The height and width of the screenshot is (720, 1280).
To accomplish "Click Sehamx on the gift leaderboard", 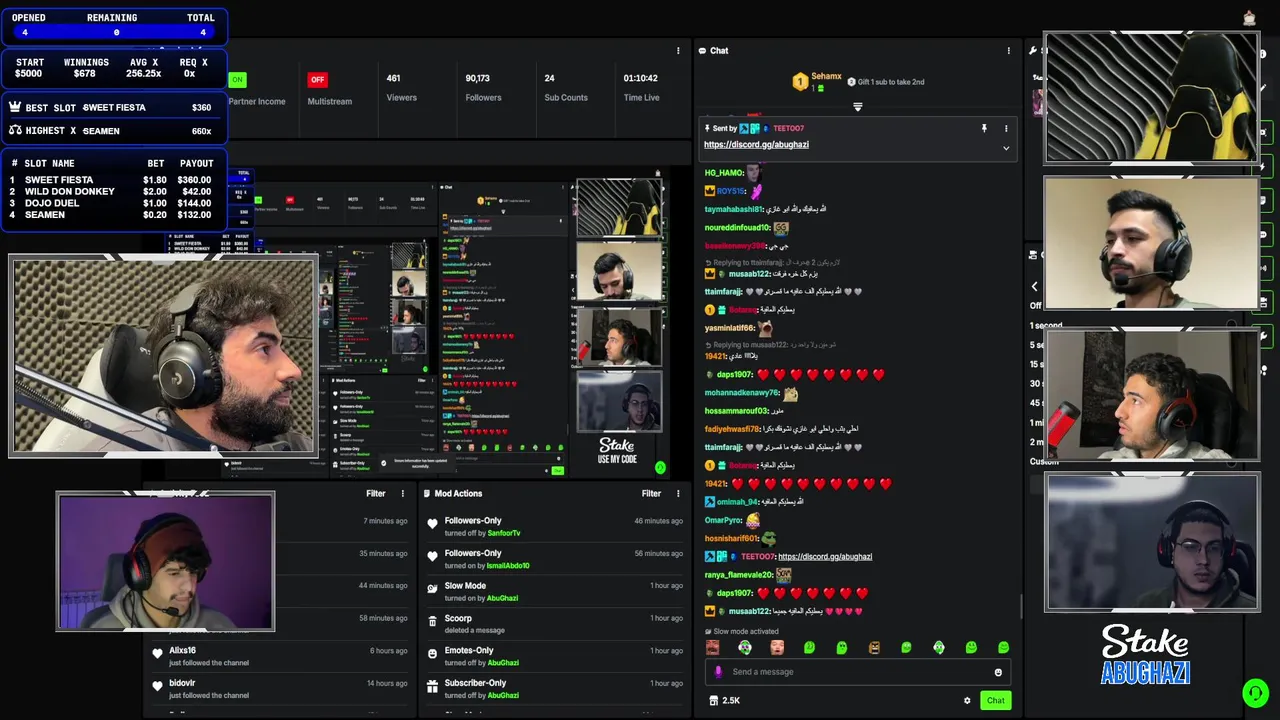I will pos(826,77).
